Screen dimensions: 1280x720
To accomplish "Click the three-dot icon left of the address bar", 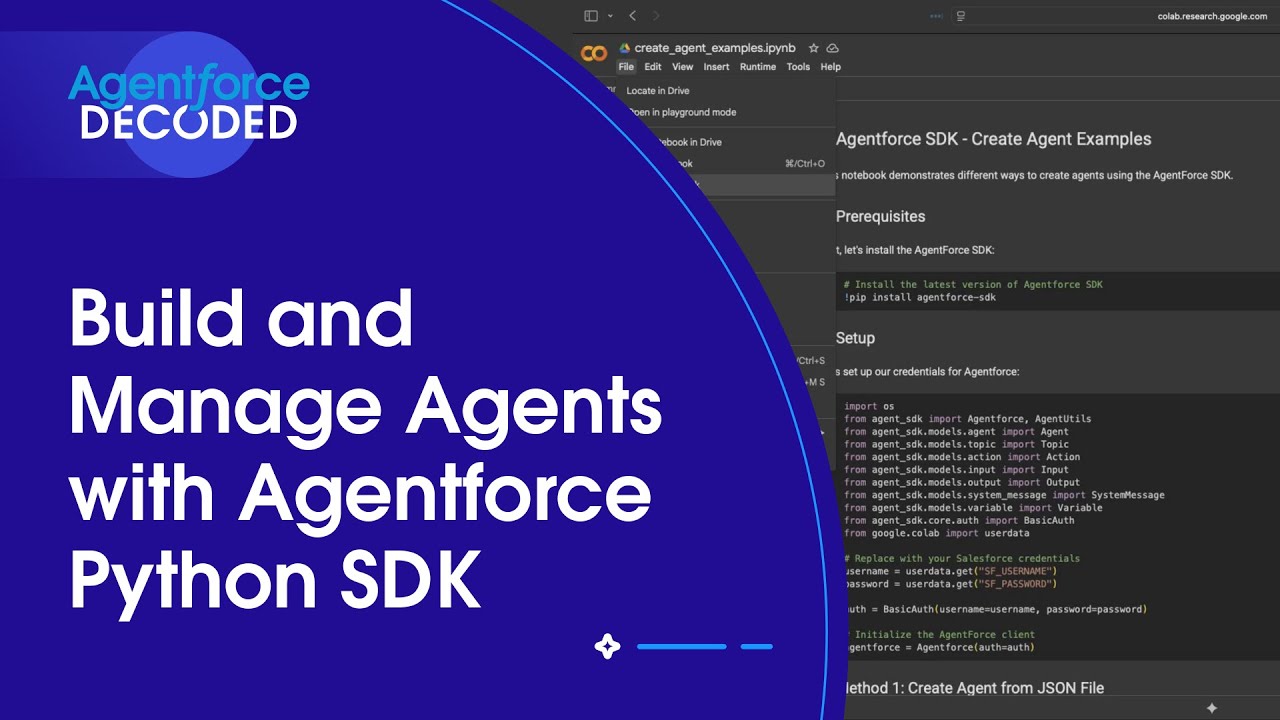I will pos(936,16).
